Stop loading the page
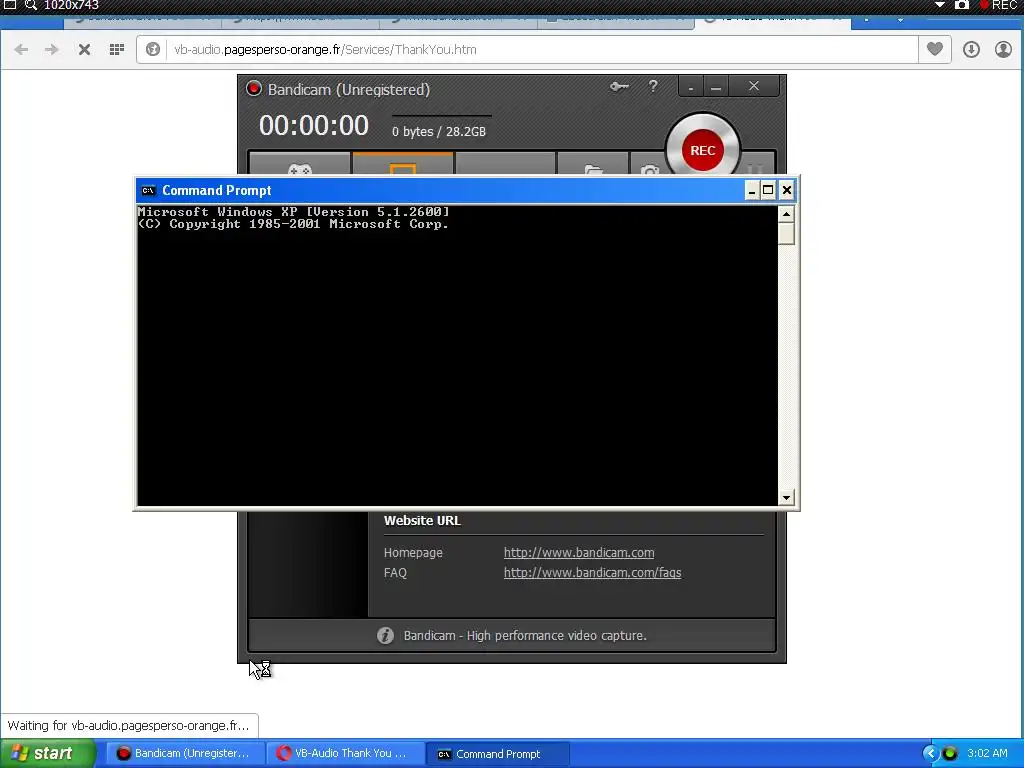Viewport: 1024px width, 768px height. click(84, 50)
